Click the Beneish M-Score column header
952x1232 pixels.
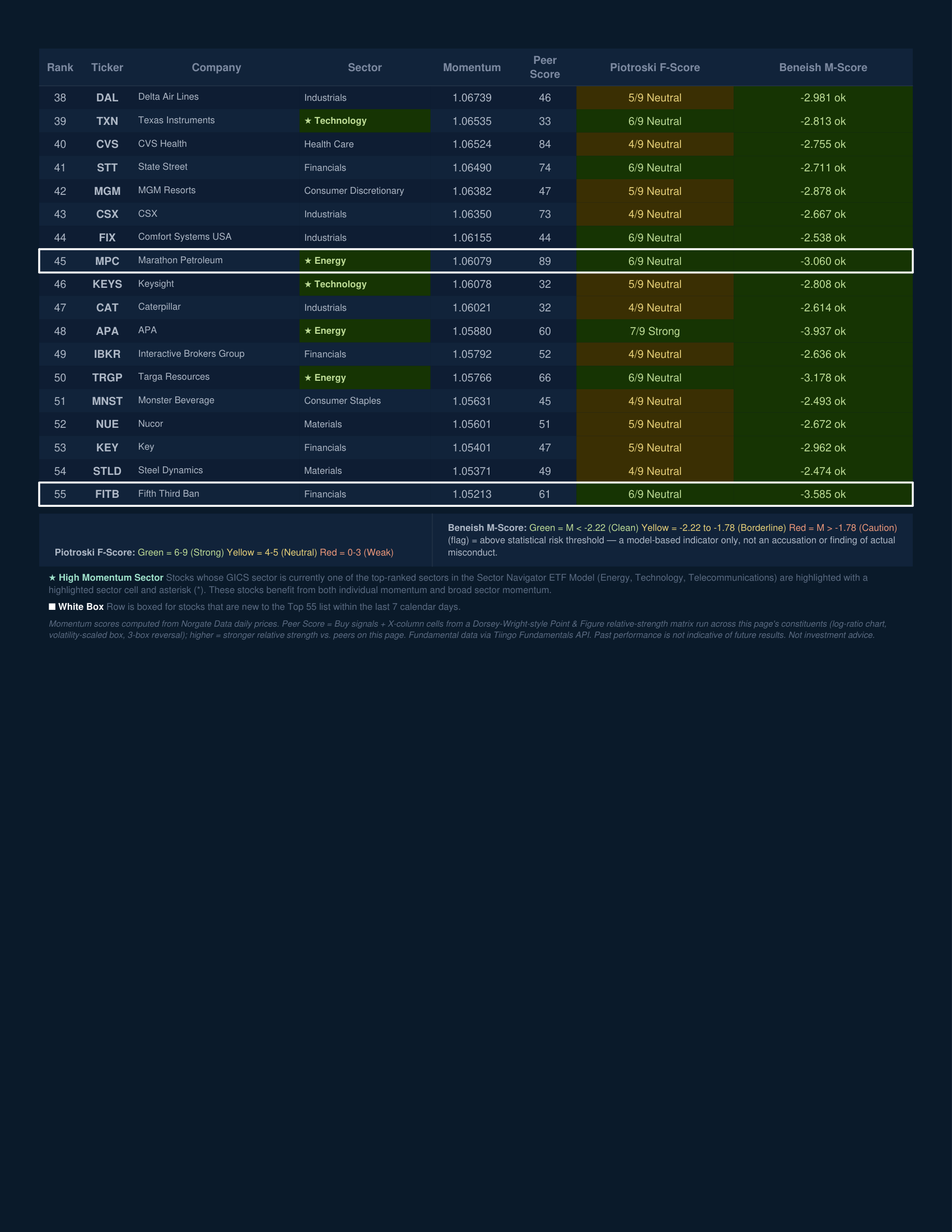(823, 67)
